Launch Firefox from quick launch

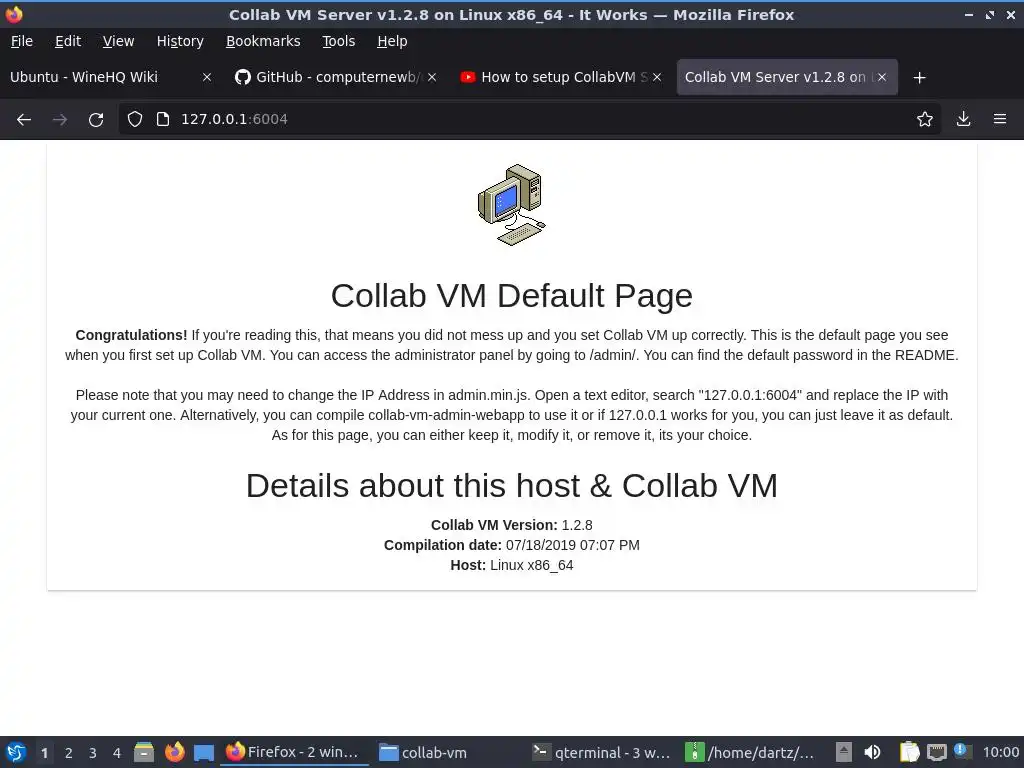tap(174, 752)
